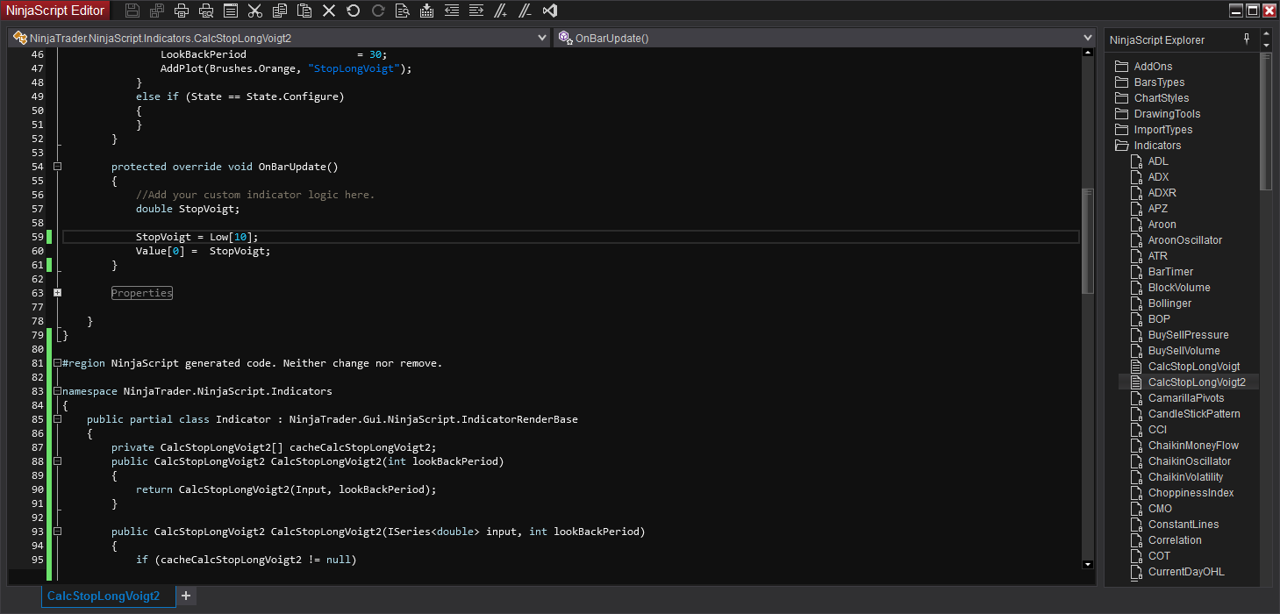Open the script in Visual Studio
The image size is (1280, 614).
549,11
